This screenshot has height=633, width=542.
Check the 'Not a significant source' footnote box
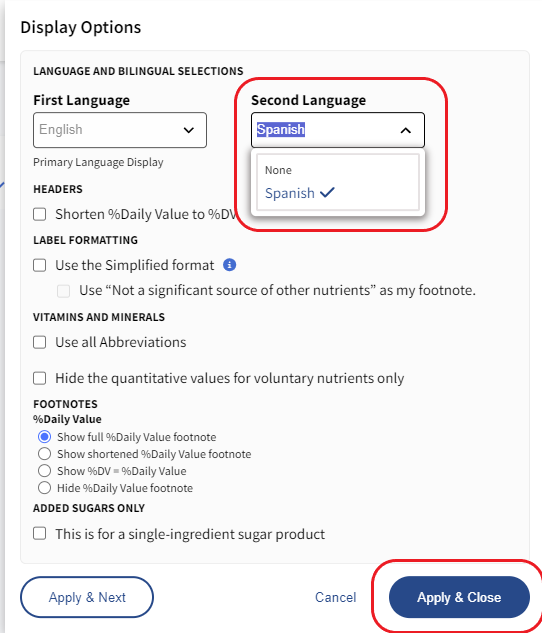tap(63, 291)
